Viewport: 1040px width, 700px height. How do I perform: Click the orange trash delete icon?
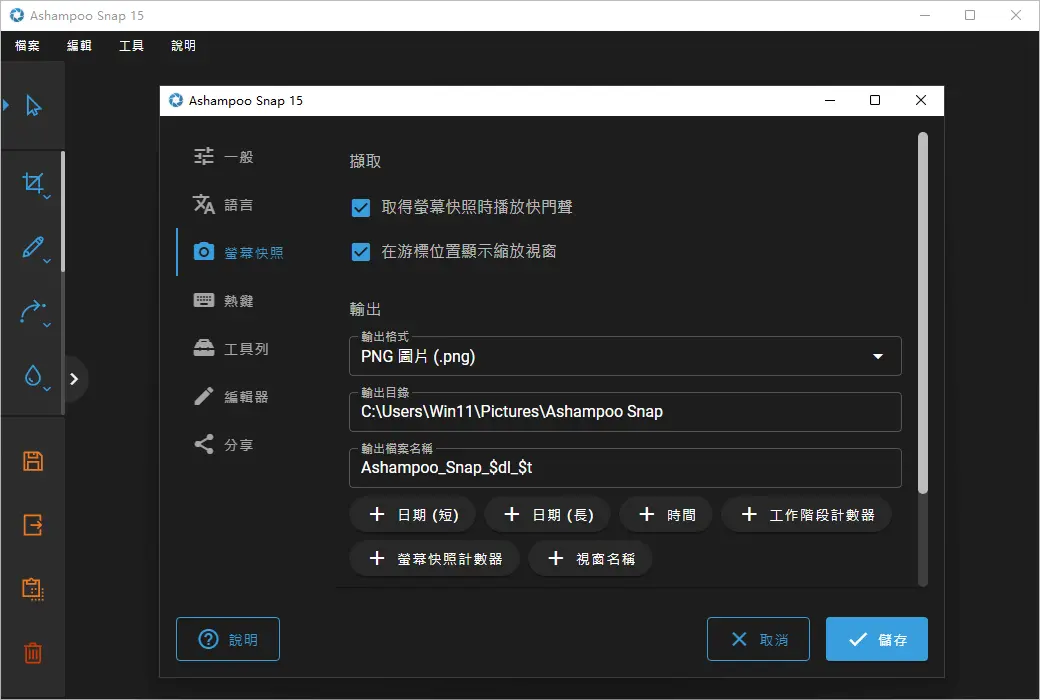point(33,653)
